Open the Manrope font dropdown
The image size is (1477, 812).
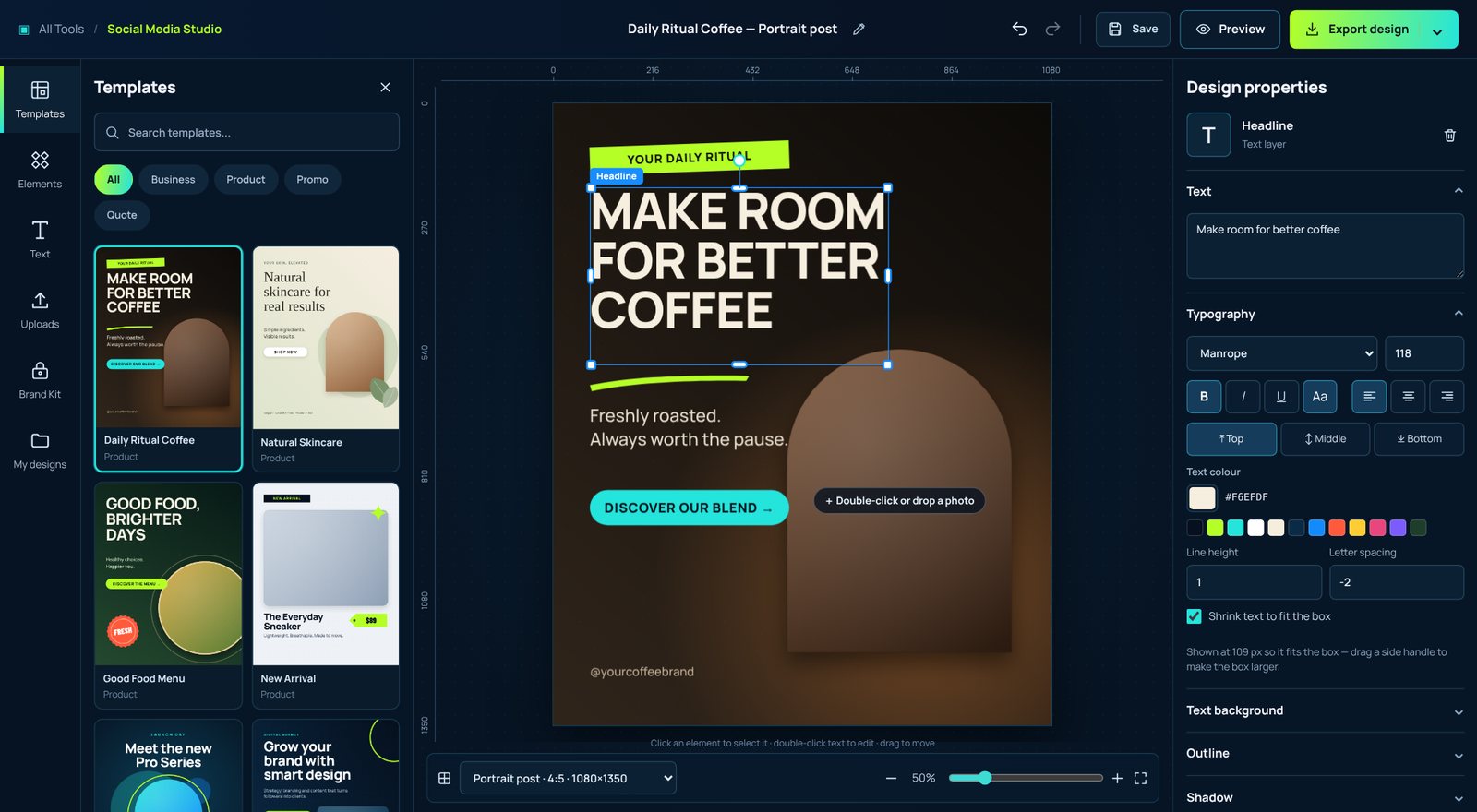[1281, 353]
